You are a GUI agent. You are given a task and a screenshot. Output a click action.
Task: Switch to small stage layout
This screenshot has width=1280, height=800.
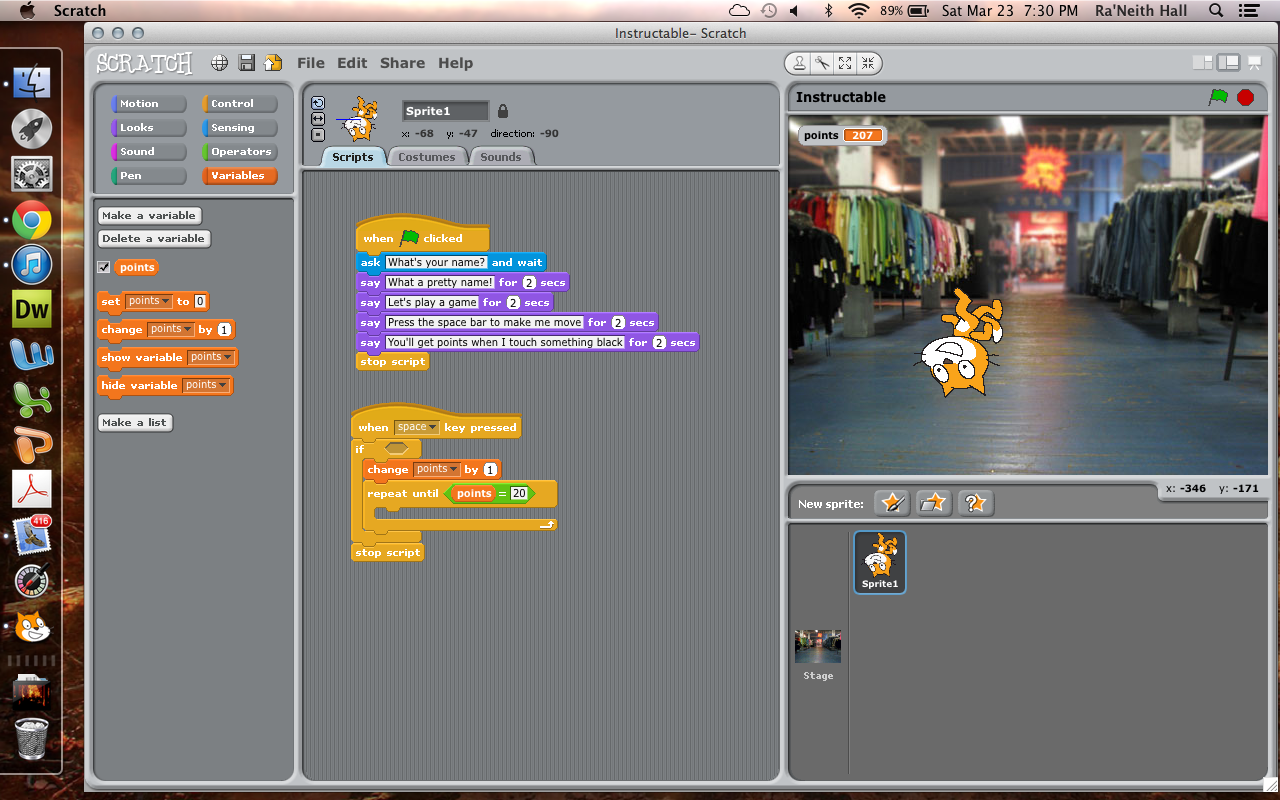pos(1203,63)
